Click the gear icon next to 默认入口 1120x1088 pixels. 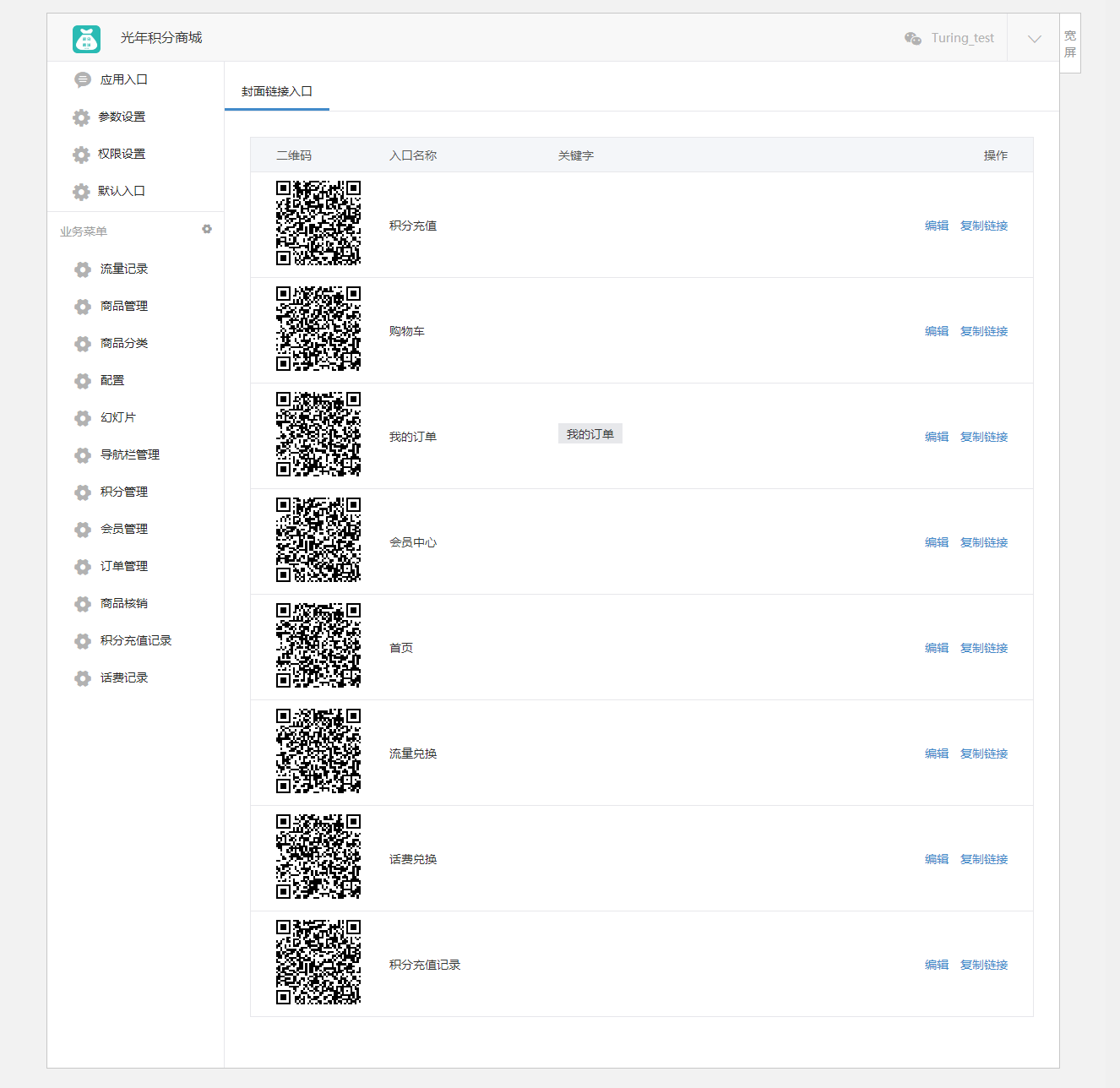(x=81, y=192)
